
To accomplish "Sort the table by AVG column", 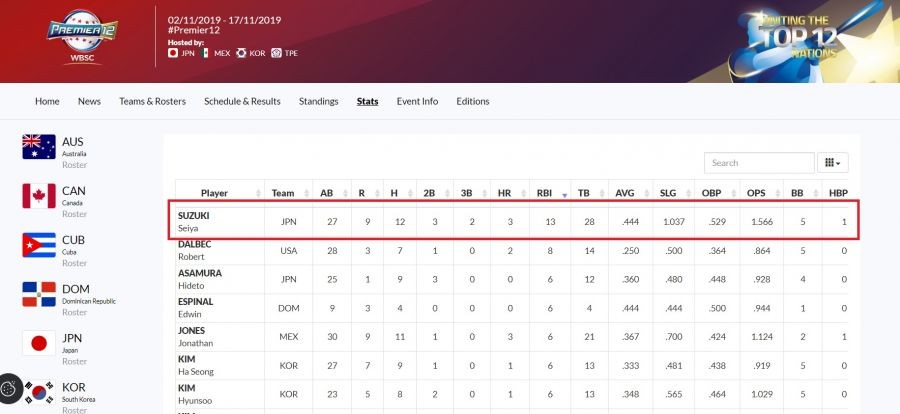I will pos(625,193).
